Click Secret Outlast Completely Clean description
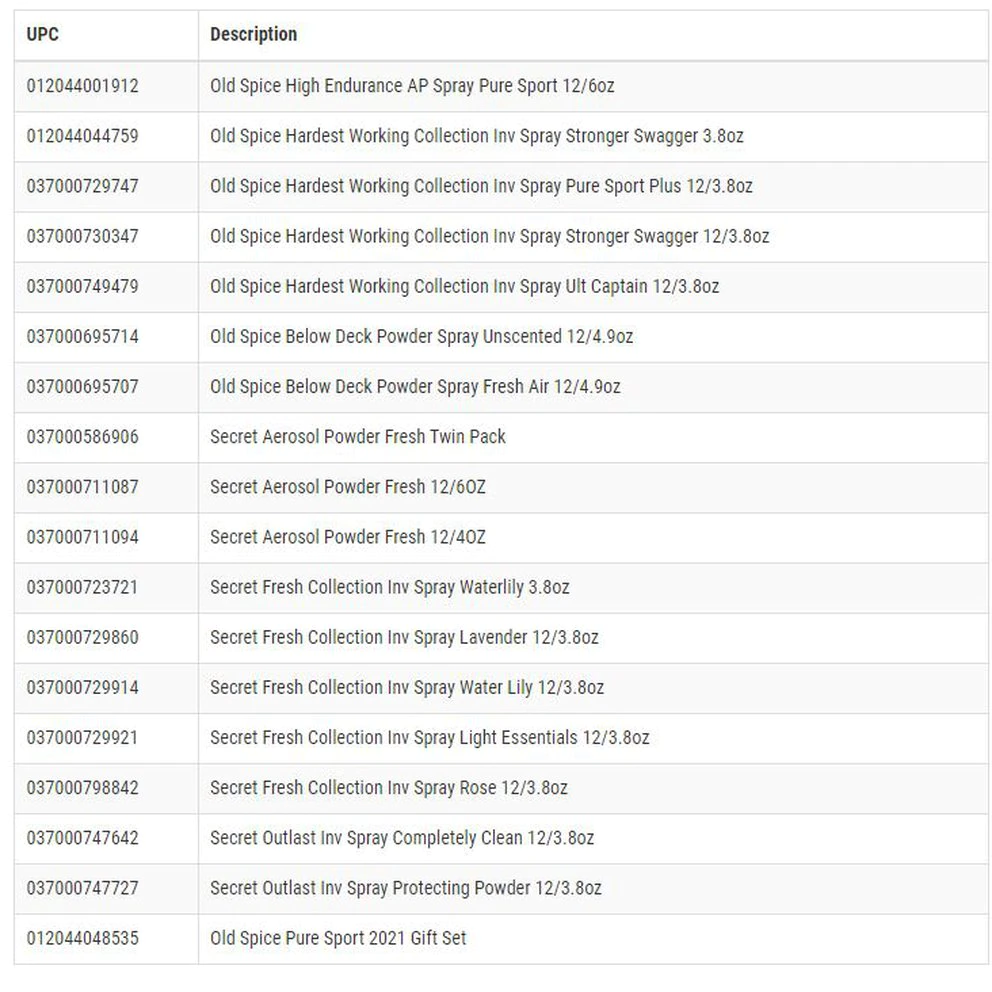This screenshot has height=992, width=992. coord(401,837)
